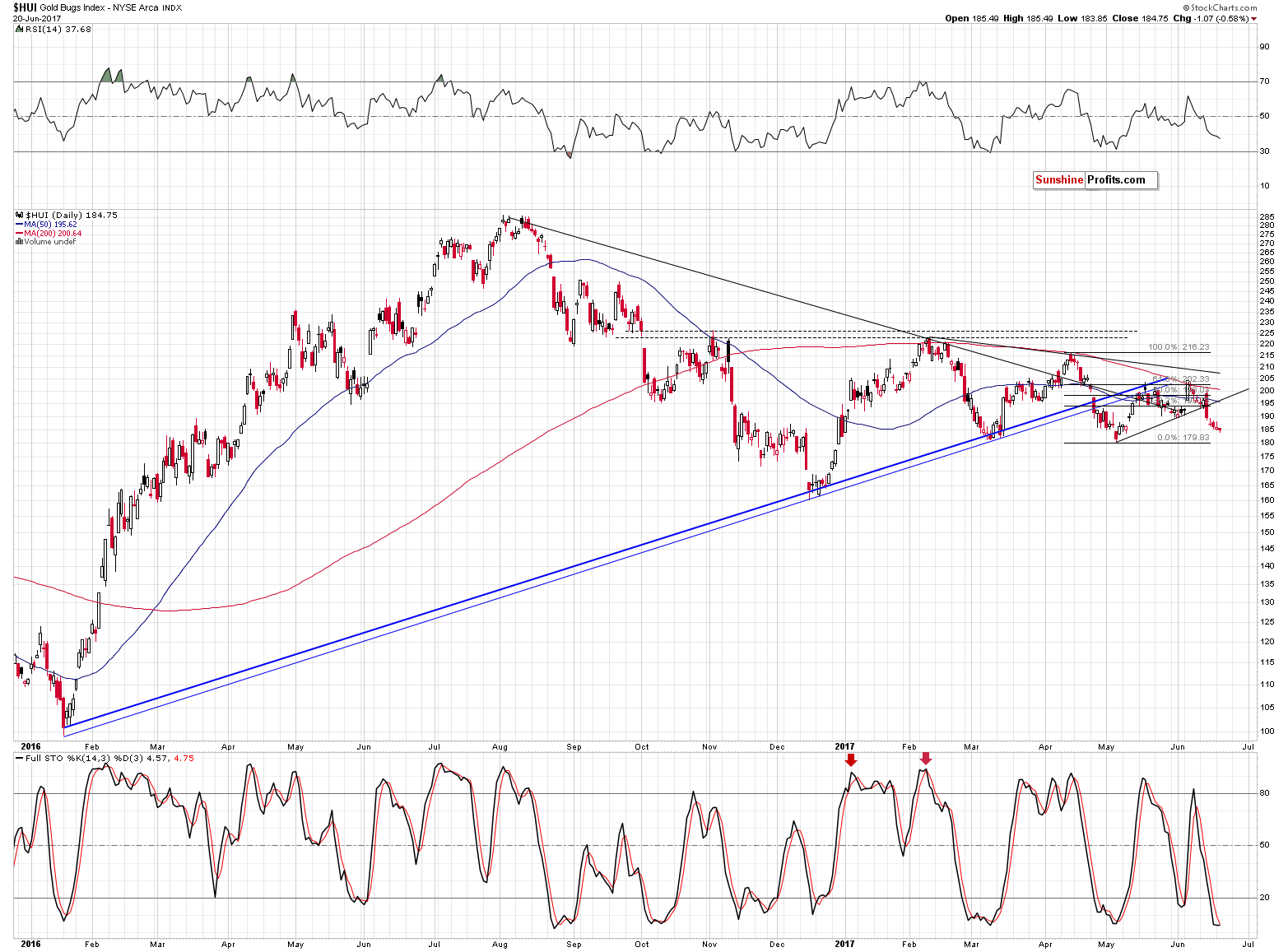
Task: Click the $HUI ticker title
Action: [25, 7]
